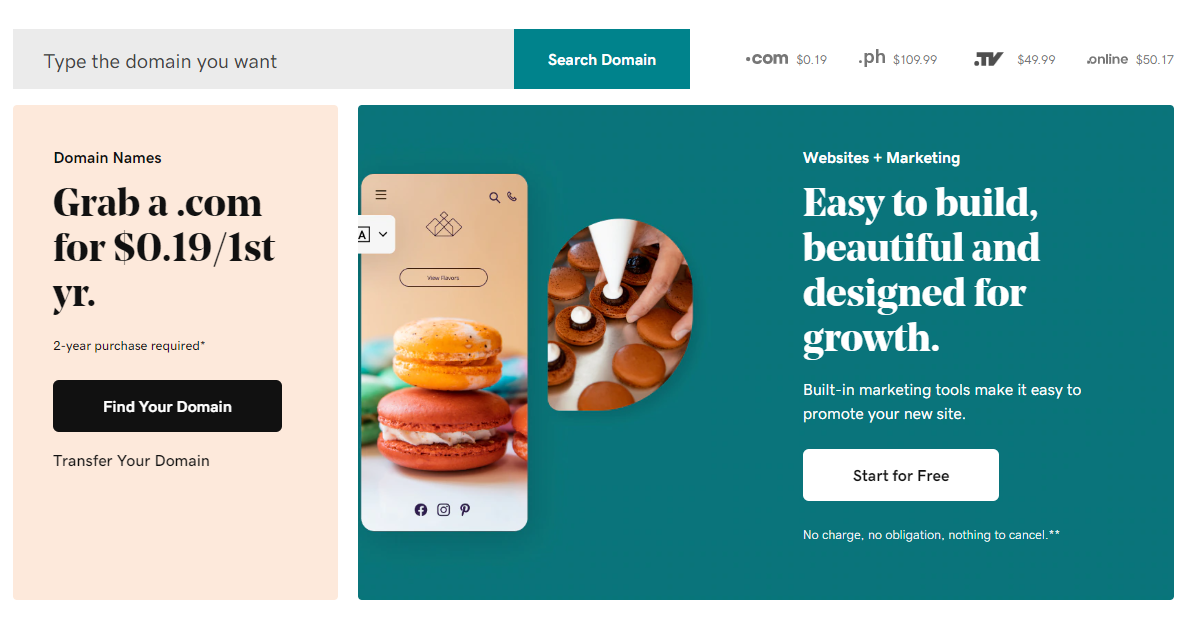Click the Instagram icon in phone mockup

point(443,509)
